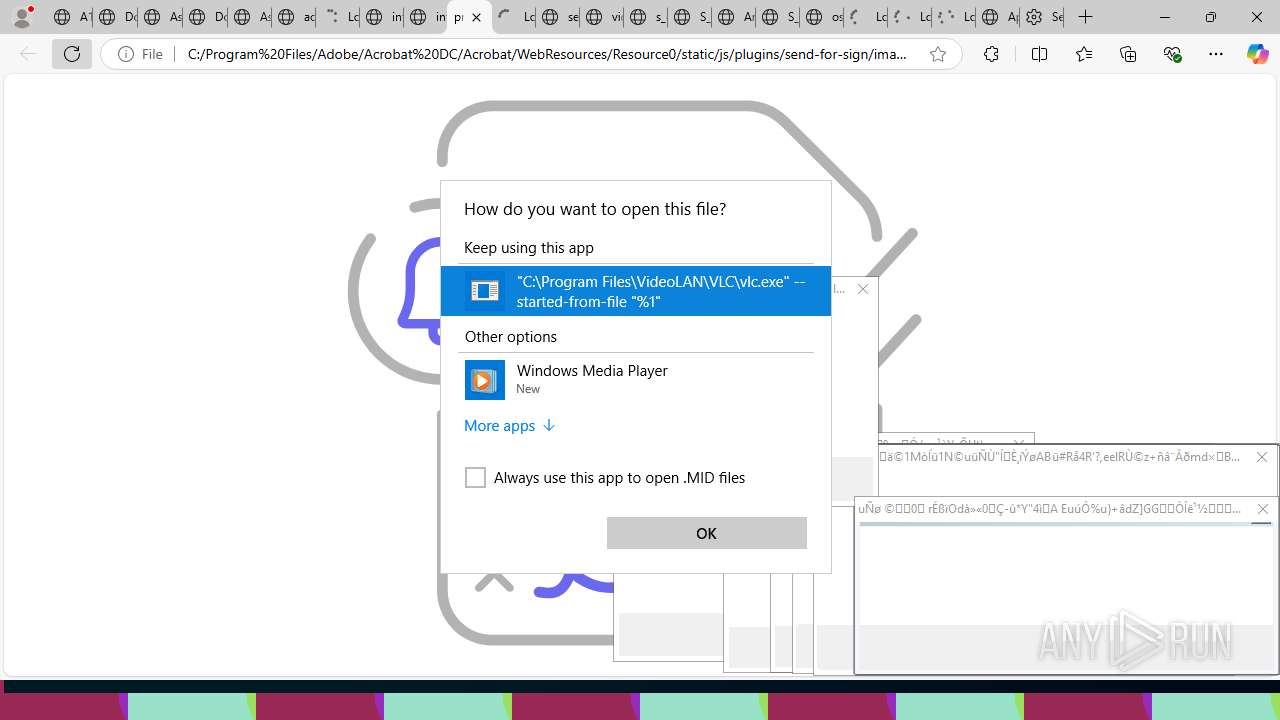The image size is (1280, 720).
Task: Close the active browser tab
Action: click(x=477, y=17)
